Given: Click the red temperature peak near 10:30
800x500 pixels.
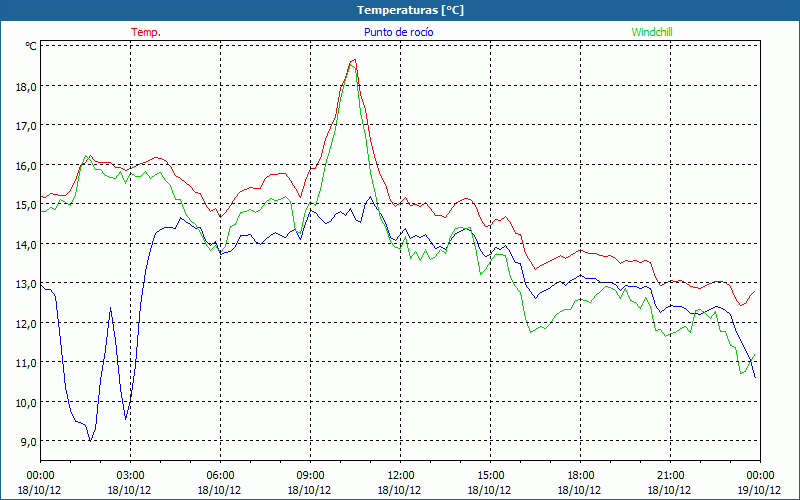Looking at the screenshot, I should (354, 60).
